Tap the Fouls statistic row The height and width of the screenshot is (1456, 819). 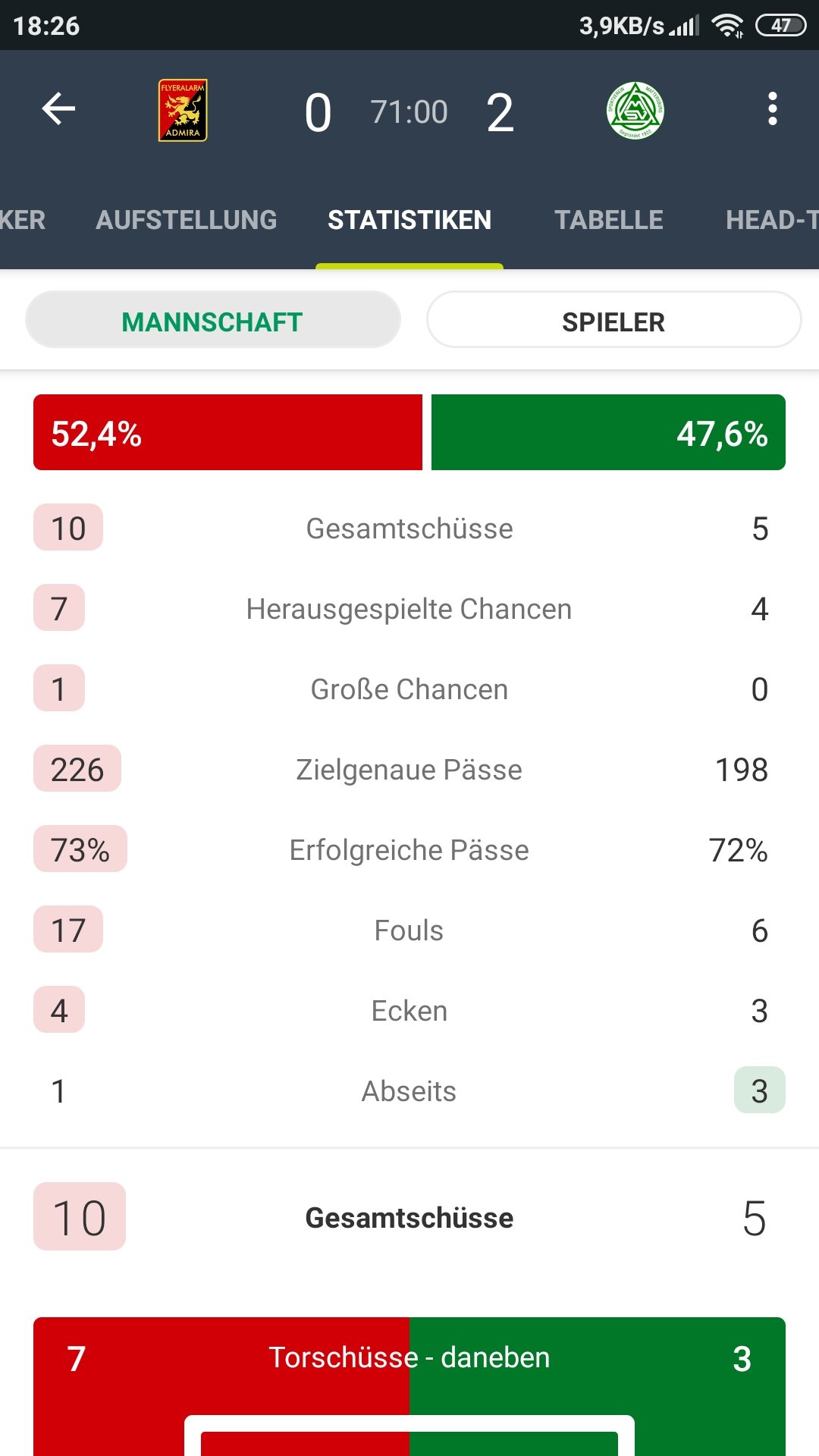[409, 930]
